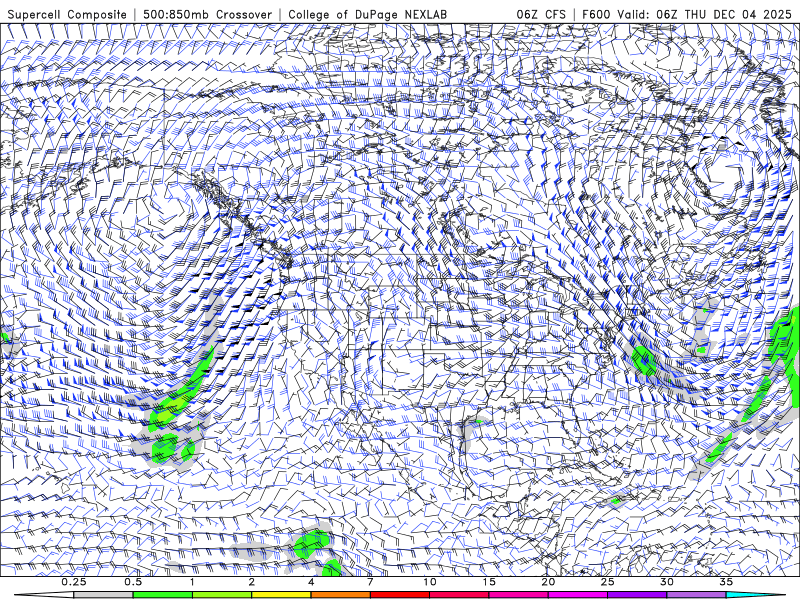Viewport: 800px width, 600px height.
Task: Click the '10' legend value
Action: point(430,582)
